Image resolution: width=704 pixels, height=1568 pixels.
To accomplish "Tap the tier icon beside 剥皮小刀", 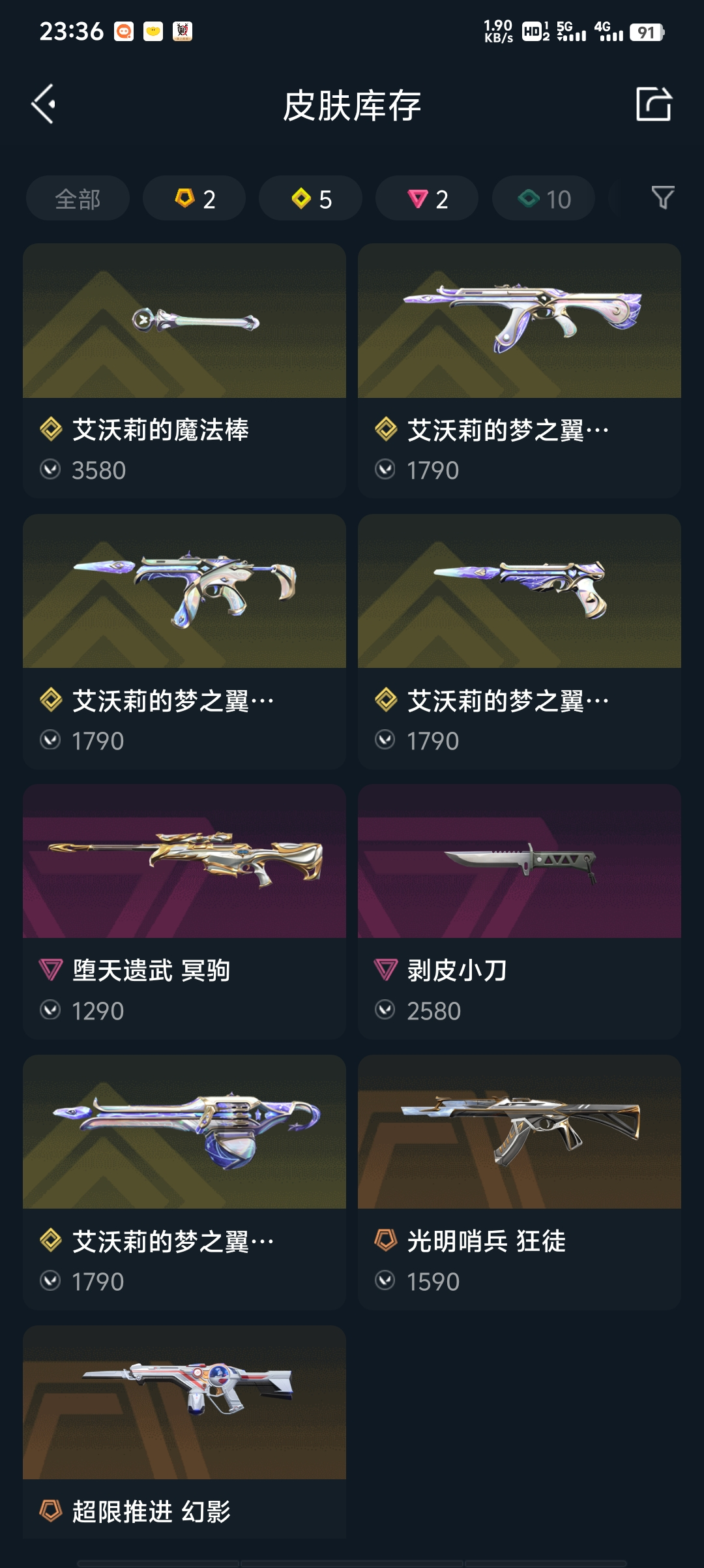I will pos(386,970).
